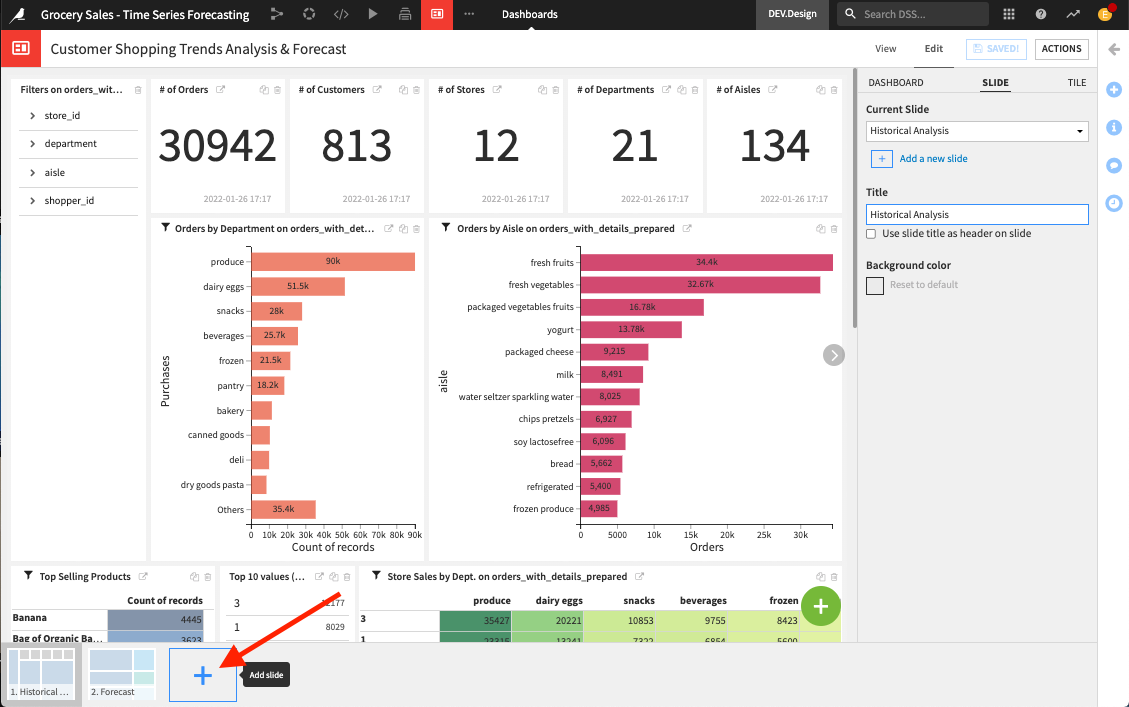This screenshot has height=707, width=1129.
Task: Click the Background color swatch
Action: point(874,285)
